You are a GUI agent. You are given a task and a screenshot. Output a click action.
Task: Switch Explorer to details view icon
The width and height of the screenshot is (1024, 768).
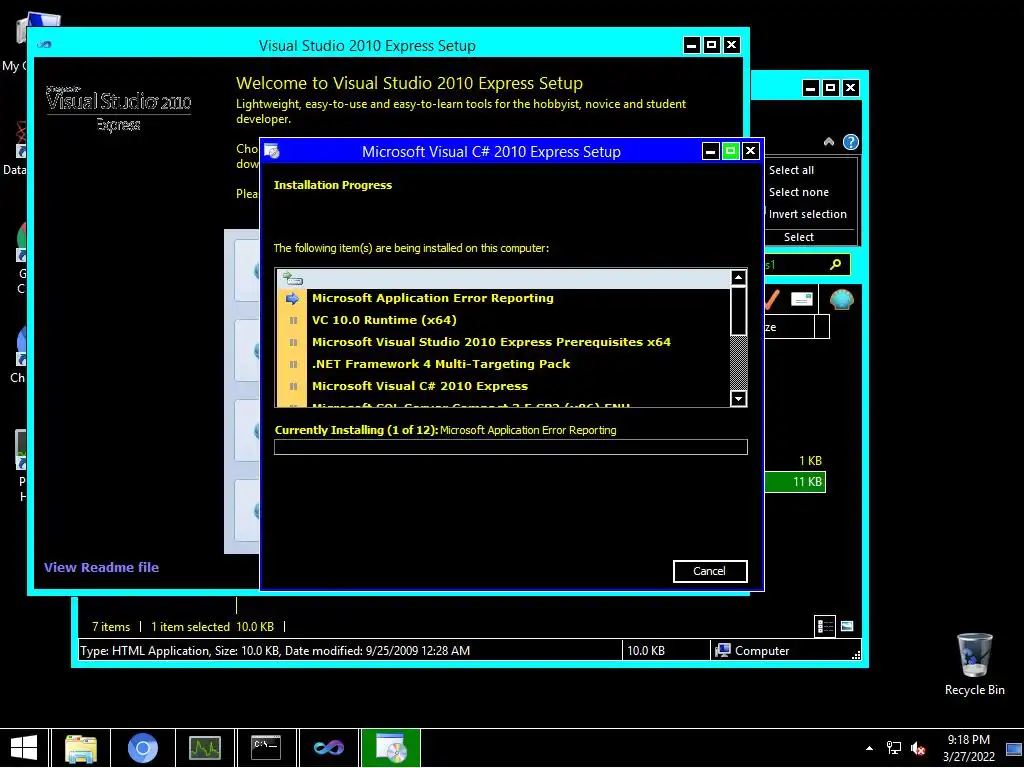(x=825, y=626)
